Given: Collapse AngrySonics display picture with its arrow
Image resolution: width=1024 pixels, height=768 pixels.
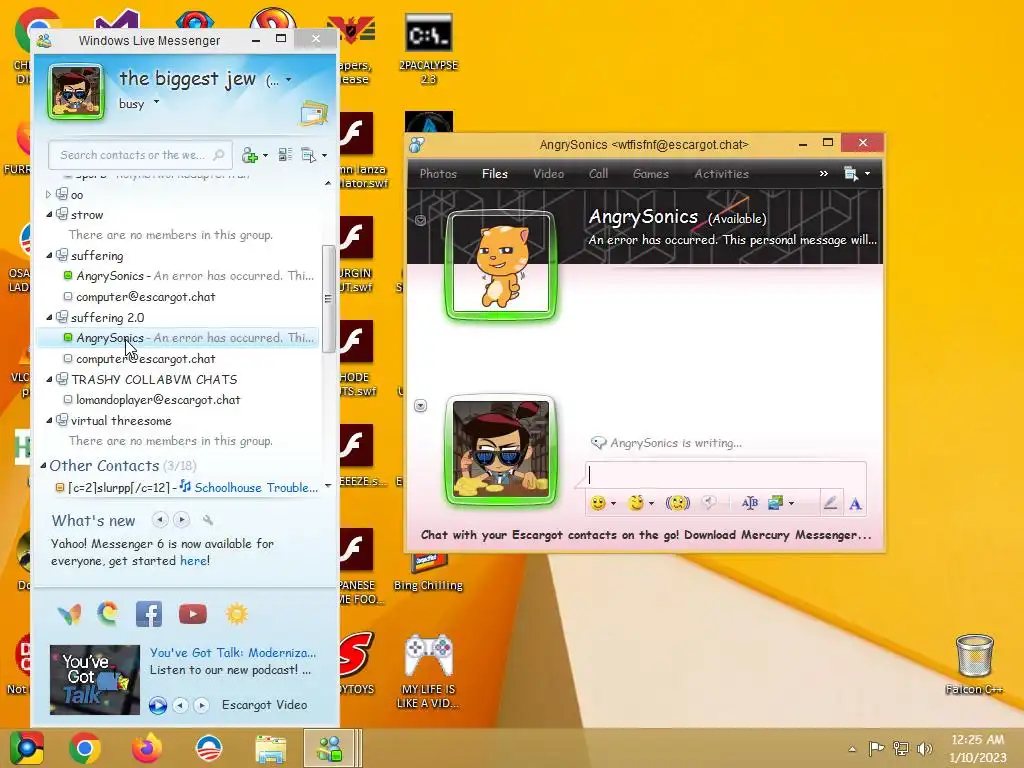Looking at the screenshot, I should (421, 220).
